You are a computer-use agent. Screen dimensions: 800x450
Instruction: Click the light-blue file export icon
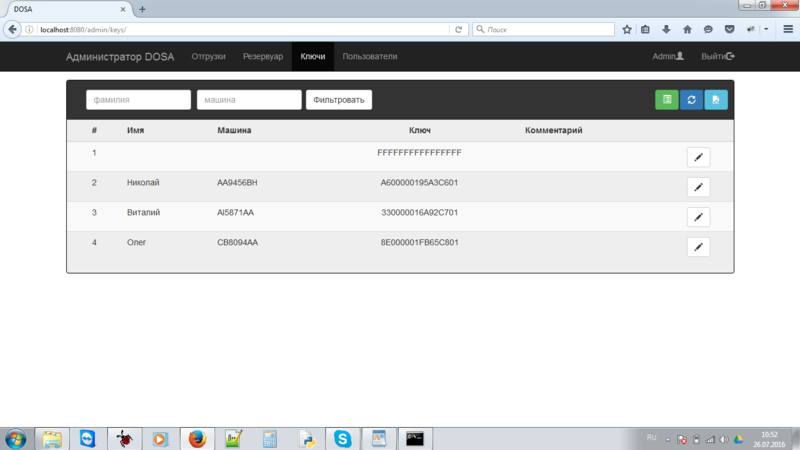(716, 100)
